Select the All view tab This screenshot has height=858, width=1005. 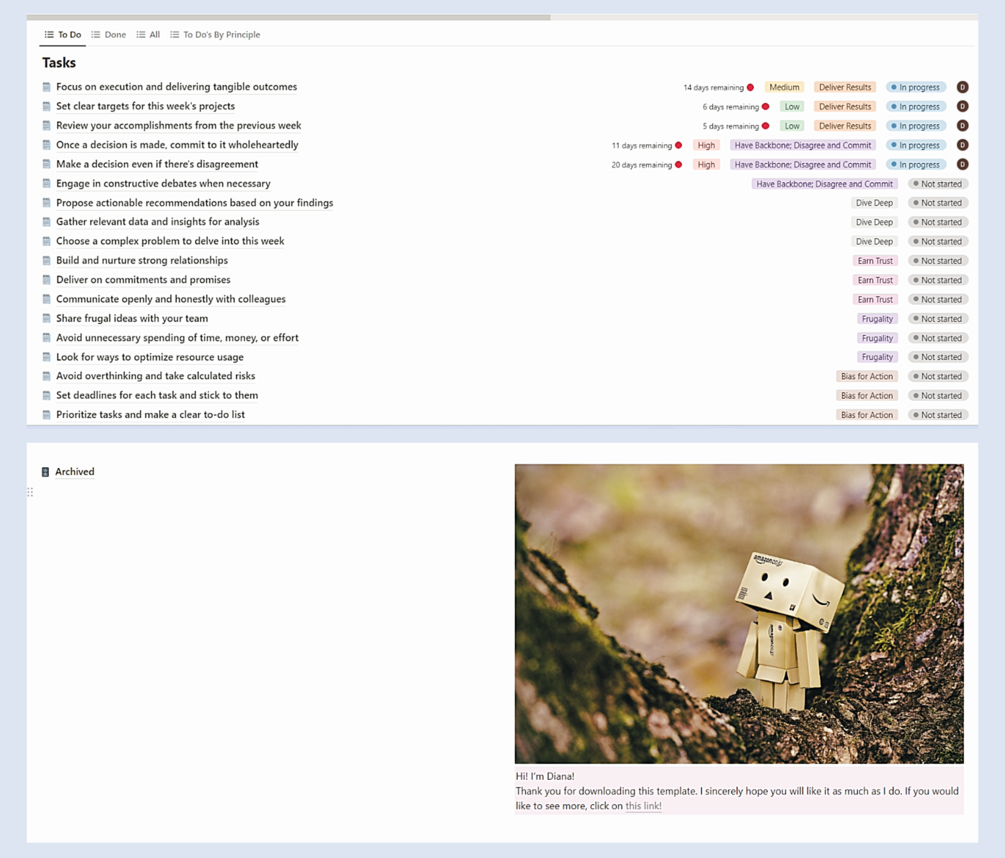click(x=148, y=35)
